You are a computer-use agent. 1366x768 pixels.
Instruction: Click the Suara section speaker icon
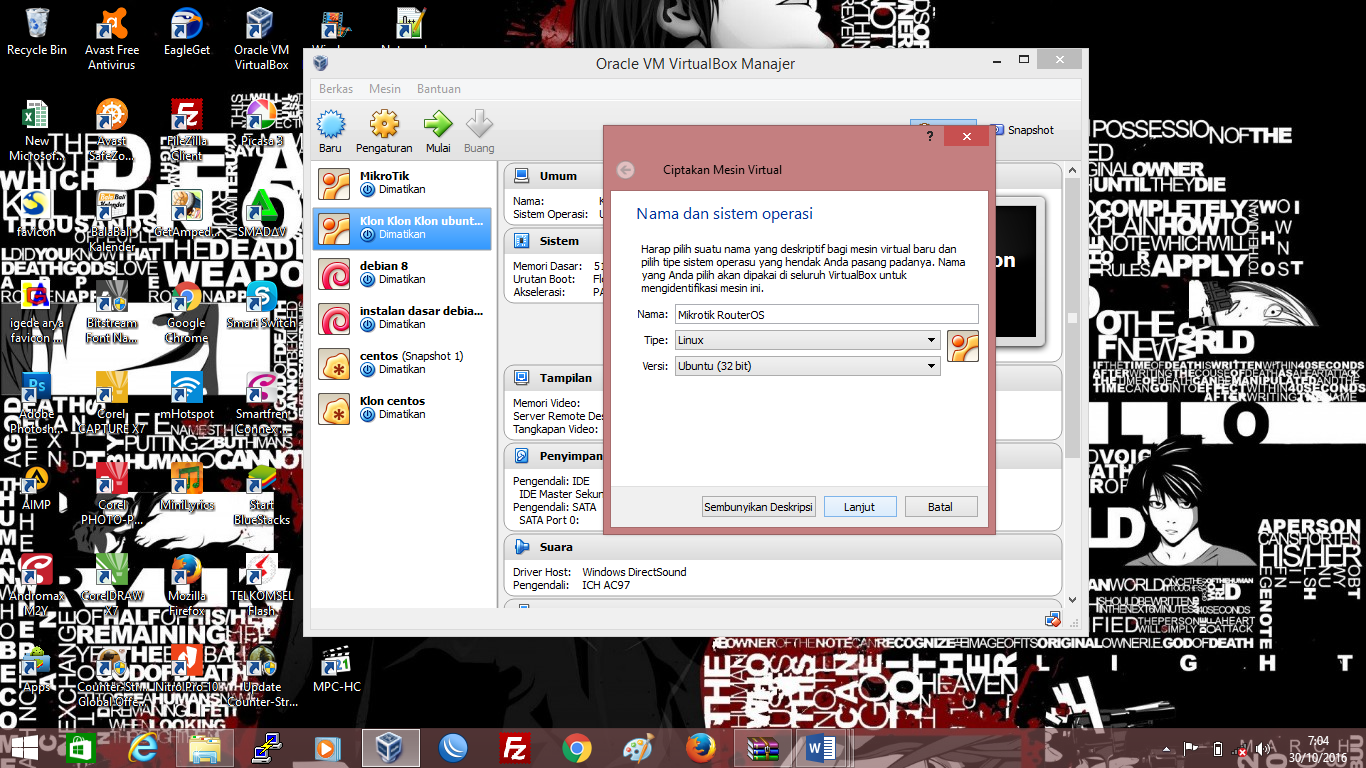(521, 547)
